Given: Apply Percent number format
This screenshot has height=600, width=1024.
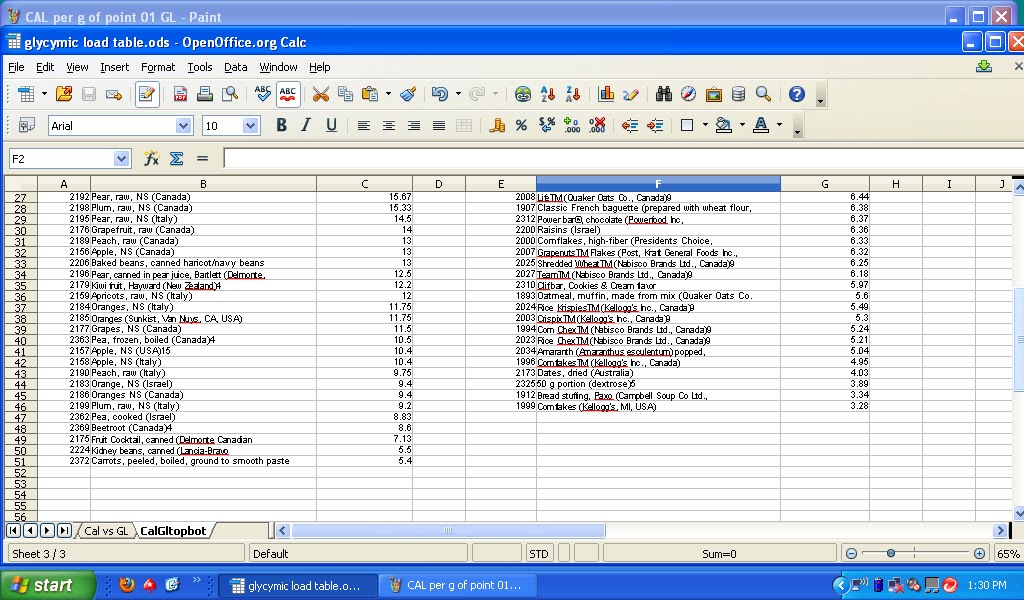Looking at the screenshot, I should coord(521,125).
